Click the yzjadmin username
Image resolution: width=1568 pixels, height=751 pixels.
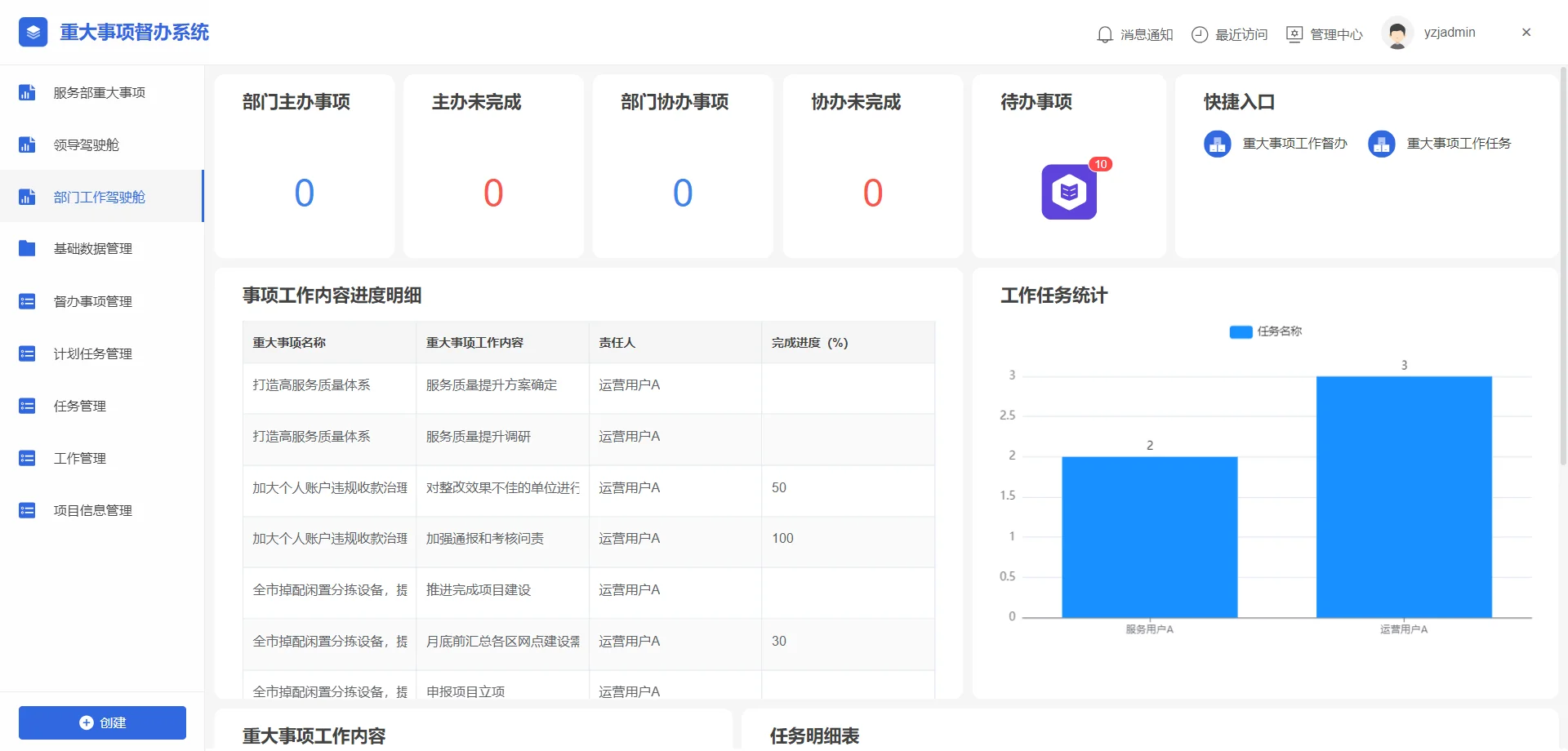[1450, 33]
